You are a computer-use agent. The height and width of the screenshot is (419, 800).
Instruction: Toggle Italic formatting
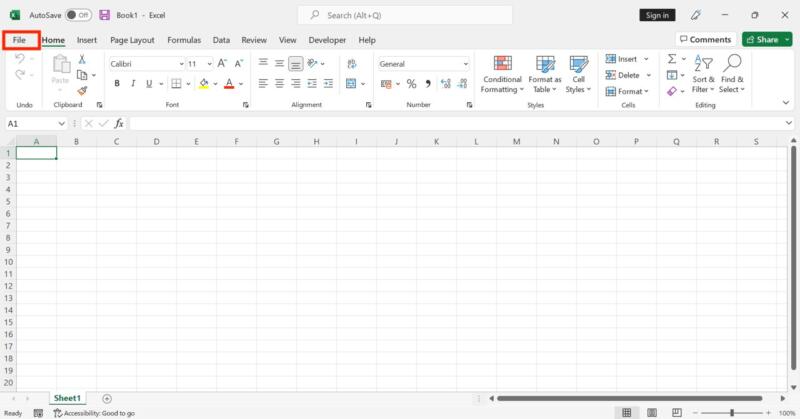(135, 84)
